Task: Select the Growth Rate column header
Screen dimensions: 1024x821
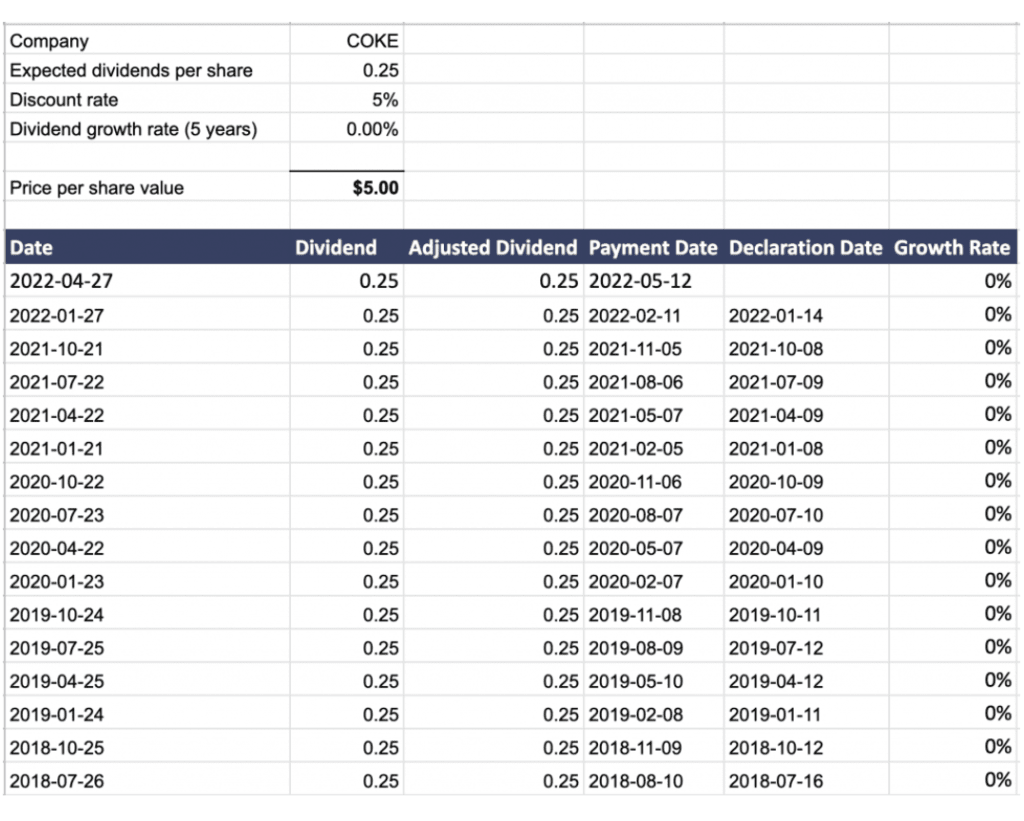Action: (952, 248)
